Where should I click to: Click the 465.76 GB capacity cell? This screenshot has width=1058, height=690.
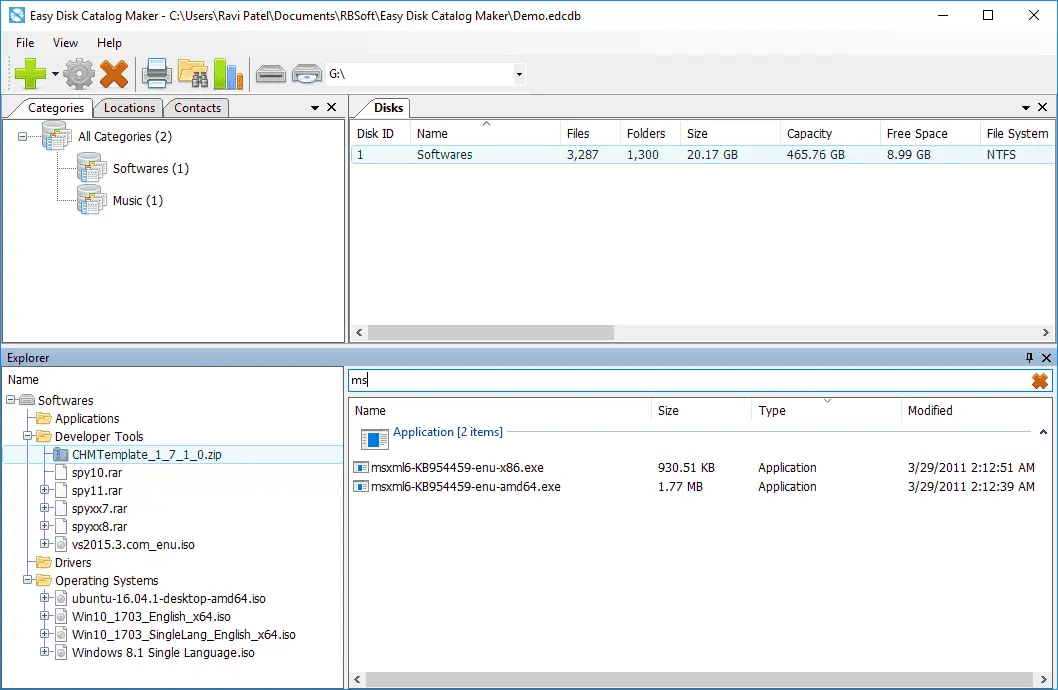coord(815,154)
